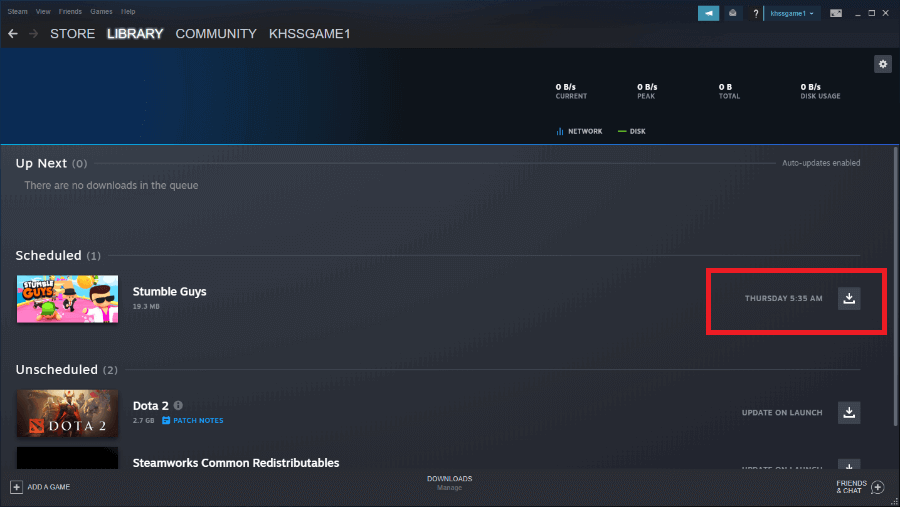Click the Up Next section heading

click(x=51, y=164)
